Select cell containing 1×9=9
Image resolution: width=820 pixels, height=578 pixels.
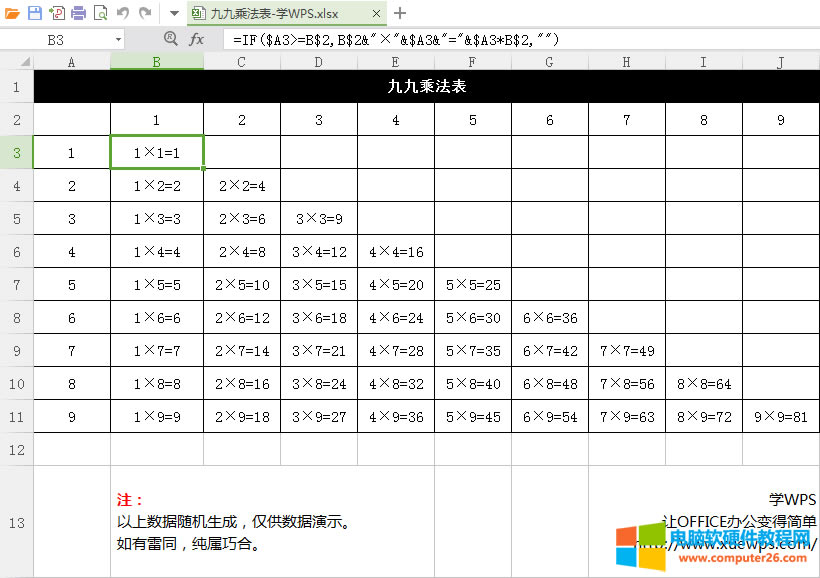[157, 416]
